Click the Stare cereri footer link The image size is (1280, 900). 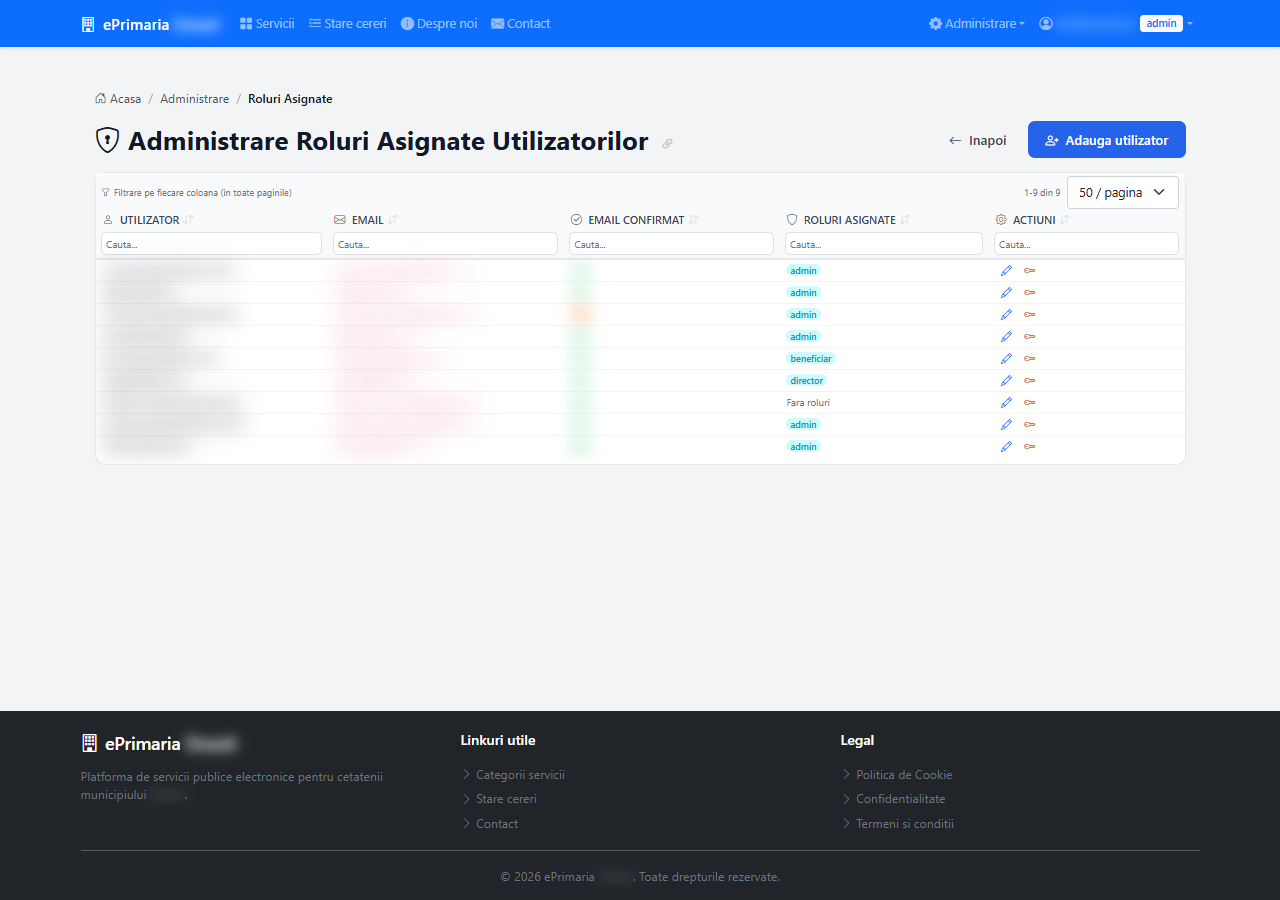[506, 799]
